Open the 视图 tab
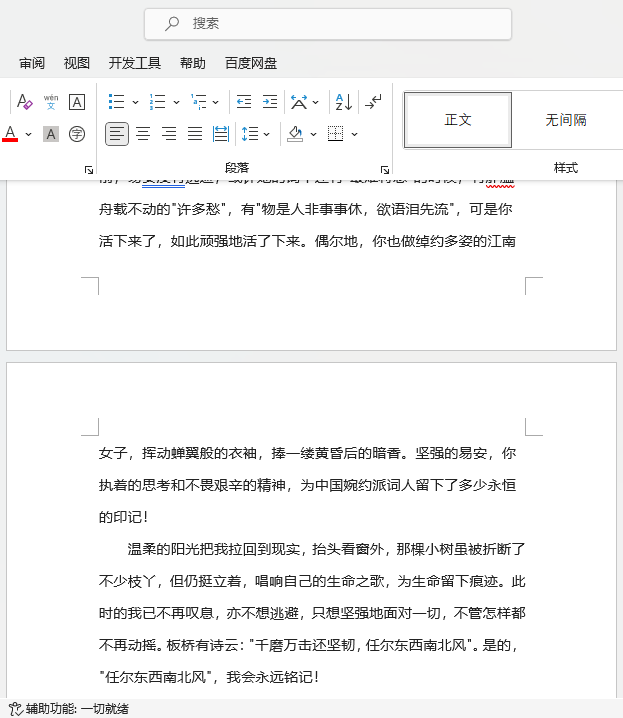 point(76,63)
